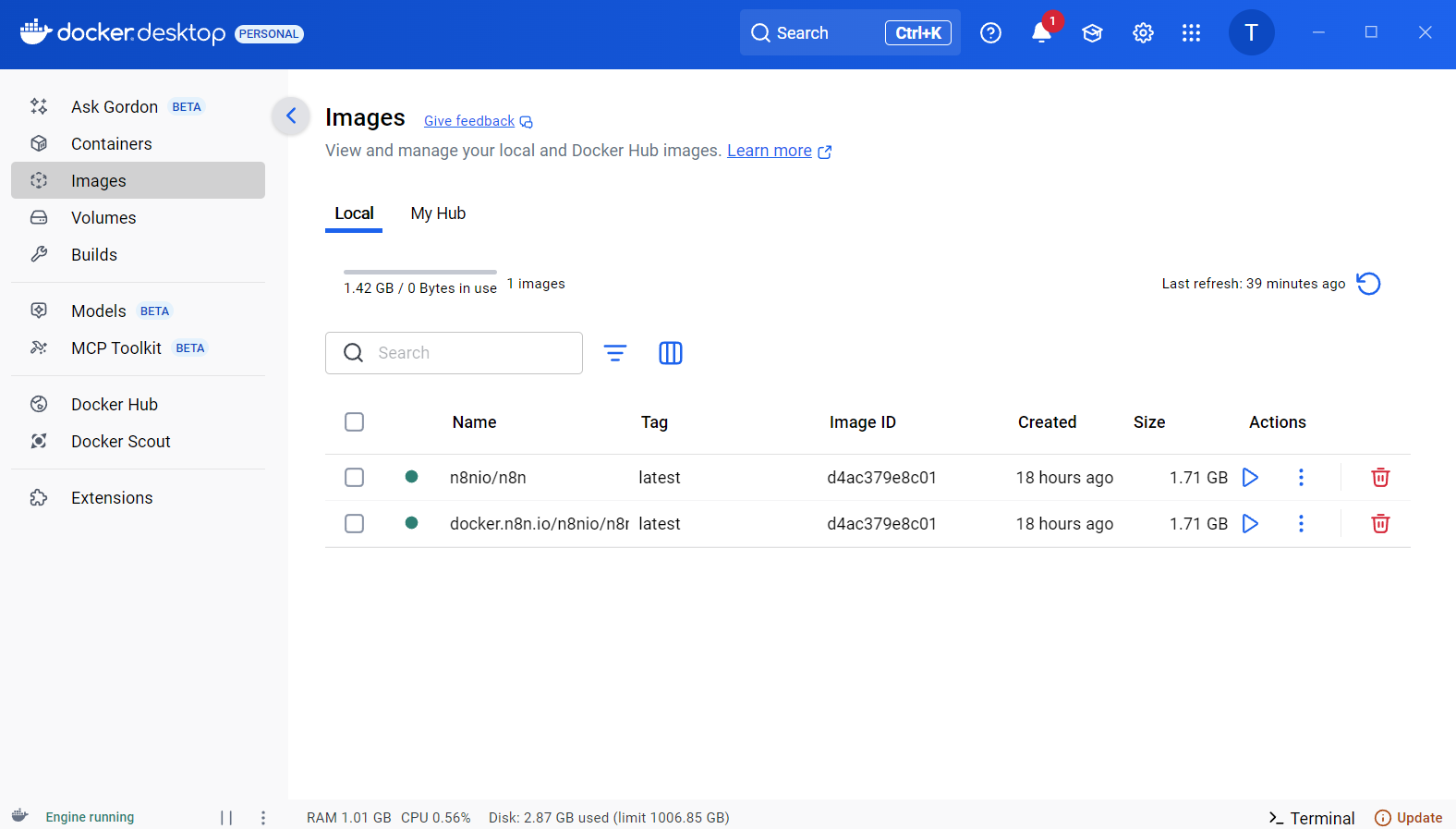Run the n8nio/n8n image
1456x829 pixels.
point(1250,478)
